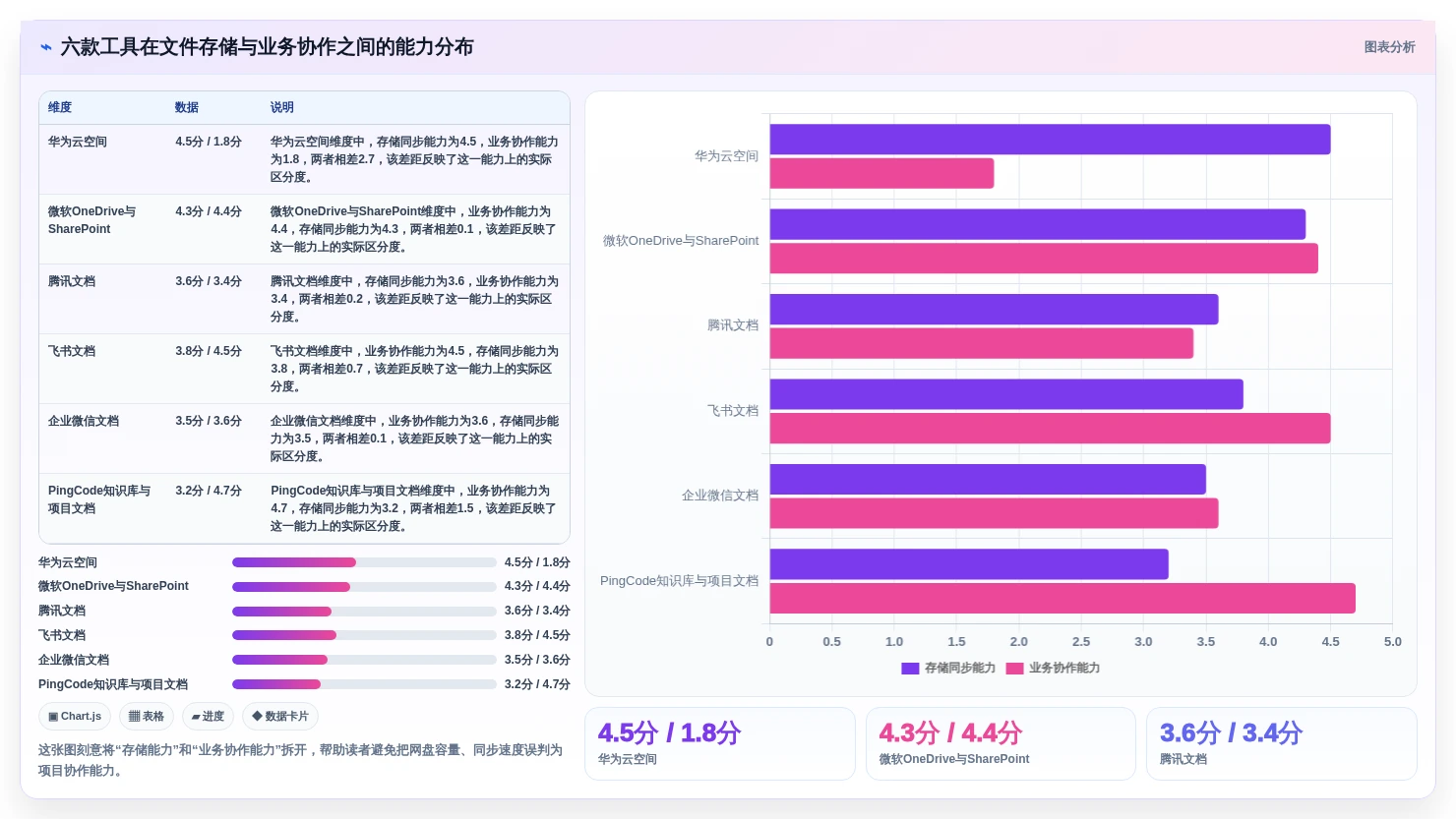The height and width of the screenshot is (819, 1456).
Task: Click the 微软OneDrive与SharePoint pink chart bar
Action: (1044, 259)
